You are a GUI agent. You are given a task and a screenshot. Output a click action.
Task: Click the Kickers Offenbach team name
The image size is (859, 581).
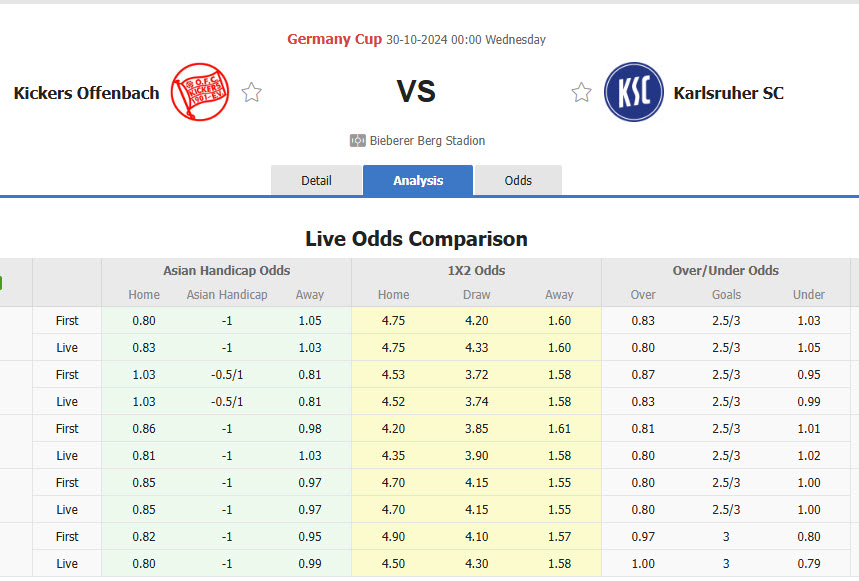[x=85, y=92]
